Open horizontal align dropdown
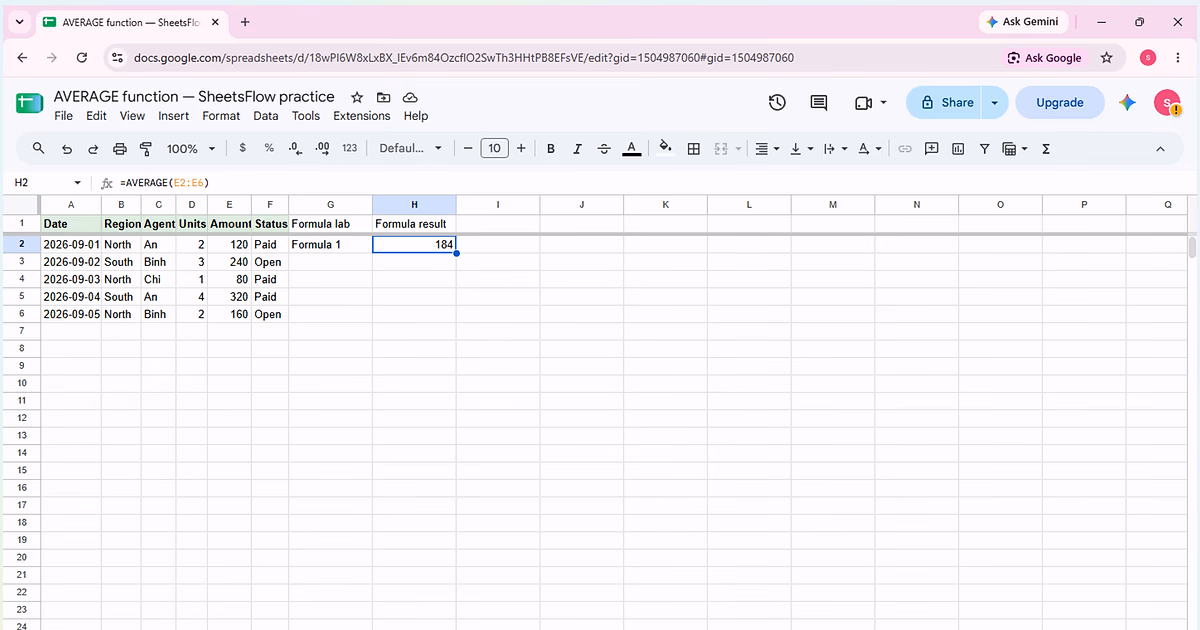This screenshot has width=1200, height=630. coord(767,148)
